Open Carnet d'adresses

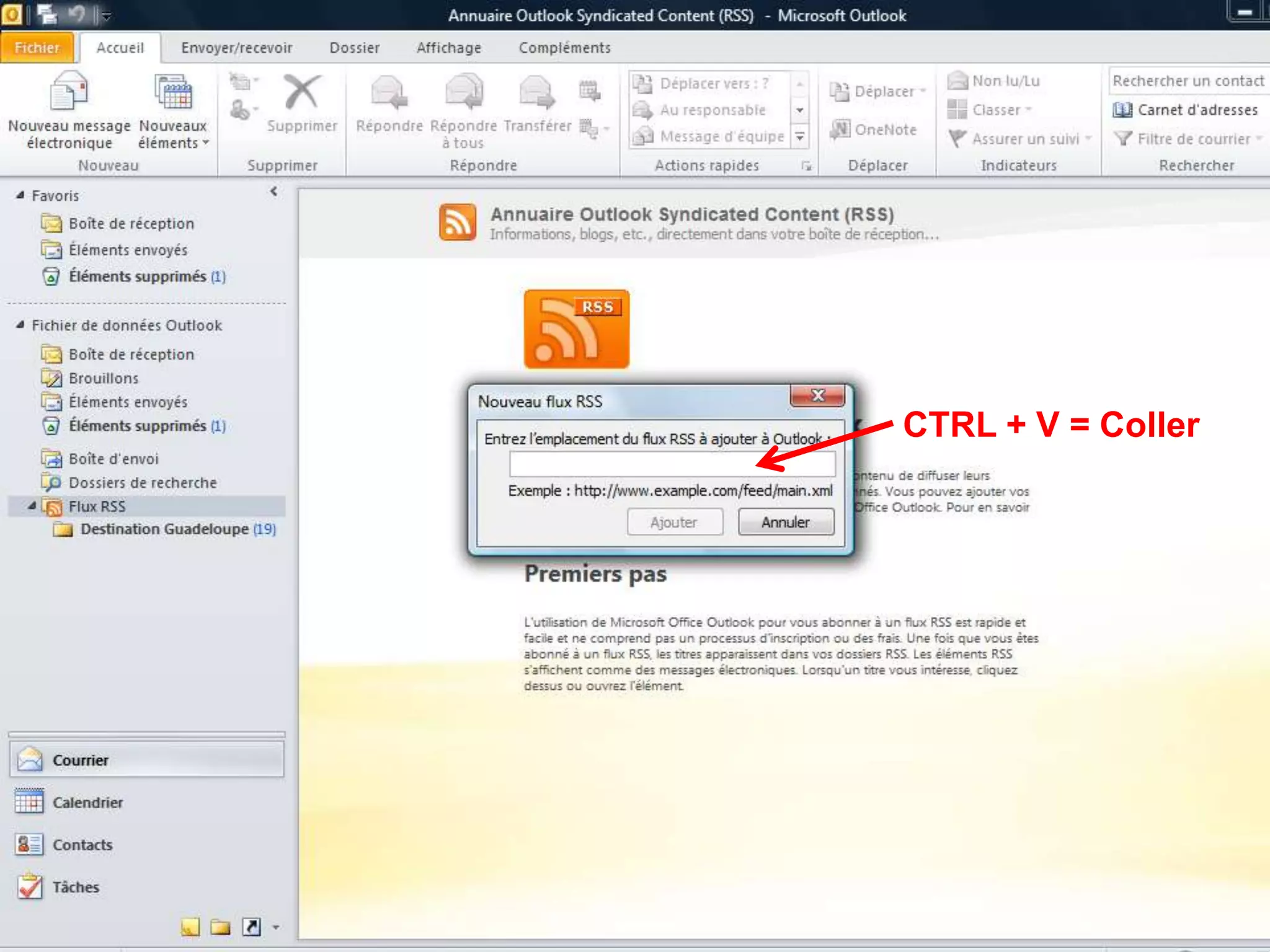click(x=1186, y=110)
